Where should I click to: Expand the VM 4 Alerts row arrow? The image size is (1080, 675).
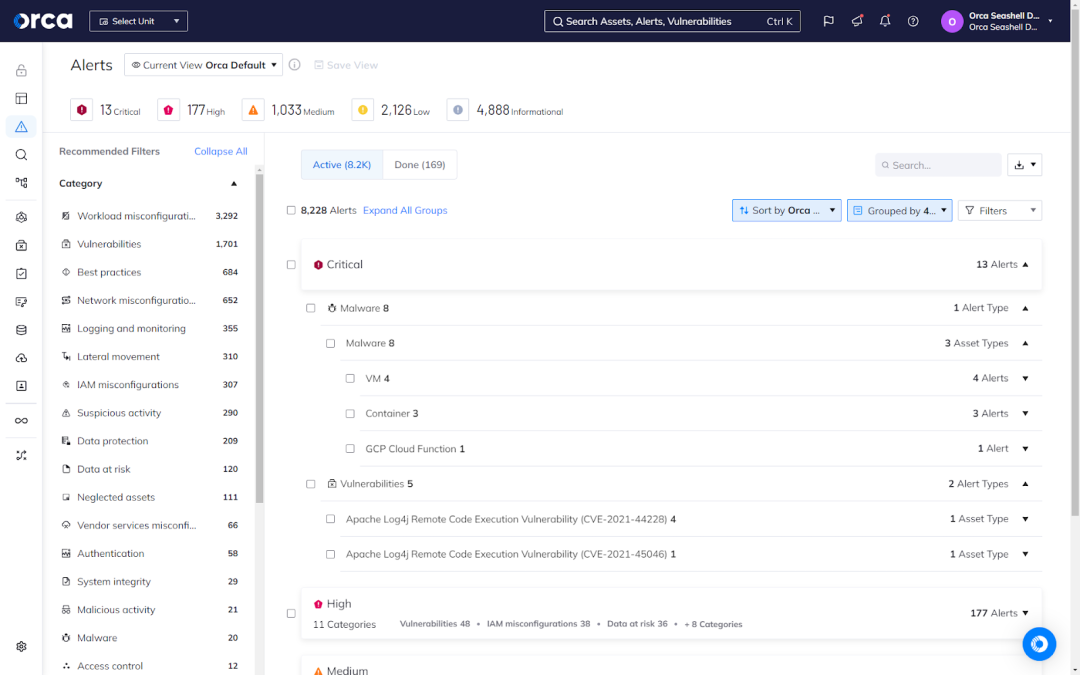click(x=1026, y=378)
